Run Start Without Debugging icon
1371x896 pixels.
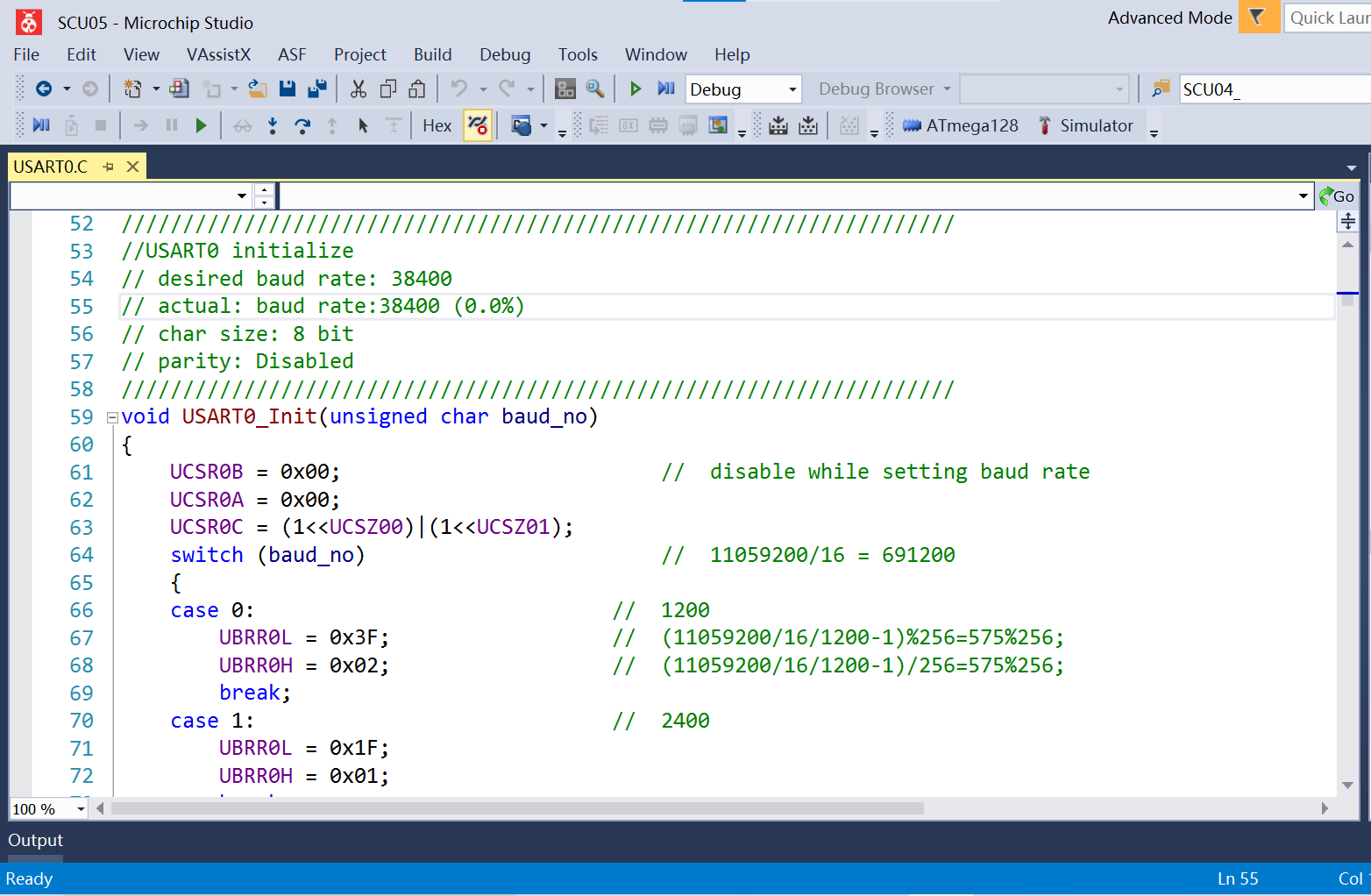point(665,89)
